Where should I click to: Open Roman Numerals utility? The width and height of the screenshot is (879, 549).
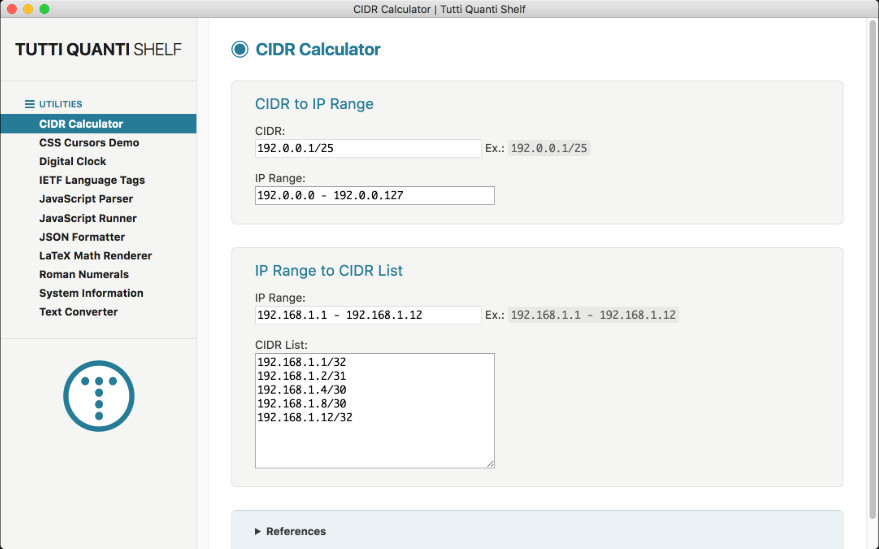pos(84,274)
